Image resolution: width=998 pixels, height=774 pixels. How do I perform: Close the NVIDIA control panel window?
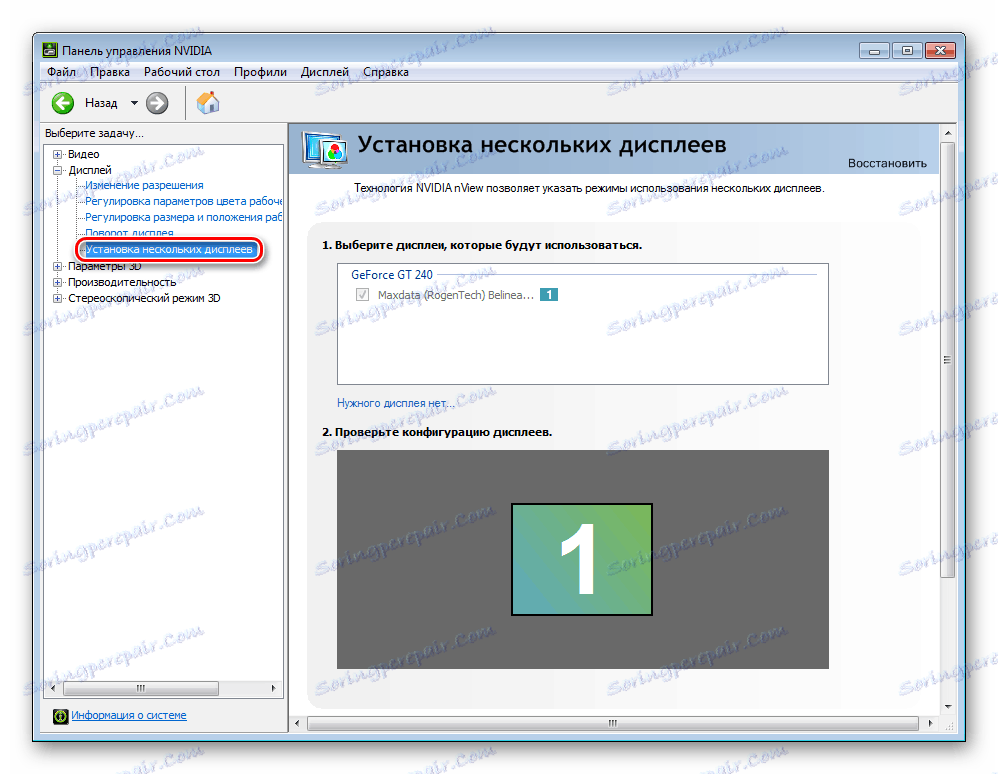coord(940,50)
